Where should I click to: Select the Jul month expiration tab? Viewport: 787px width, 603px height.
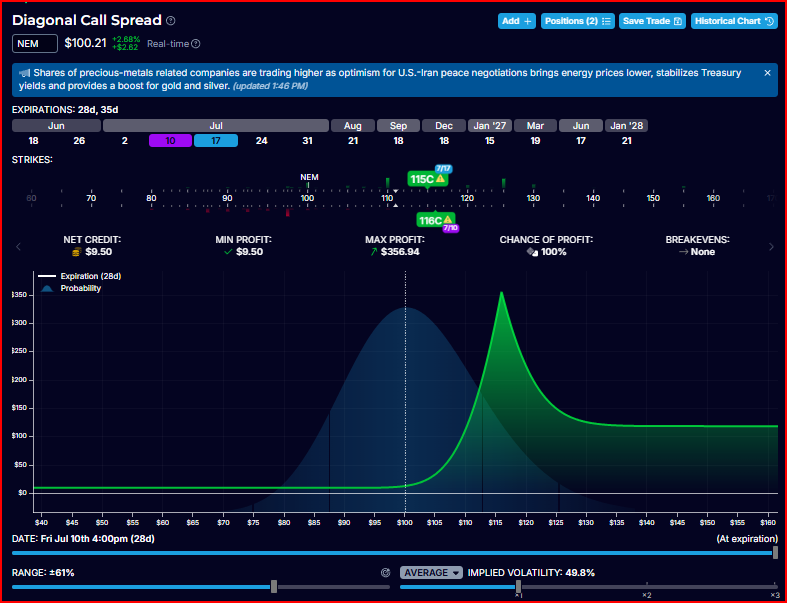point(216,126)
